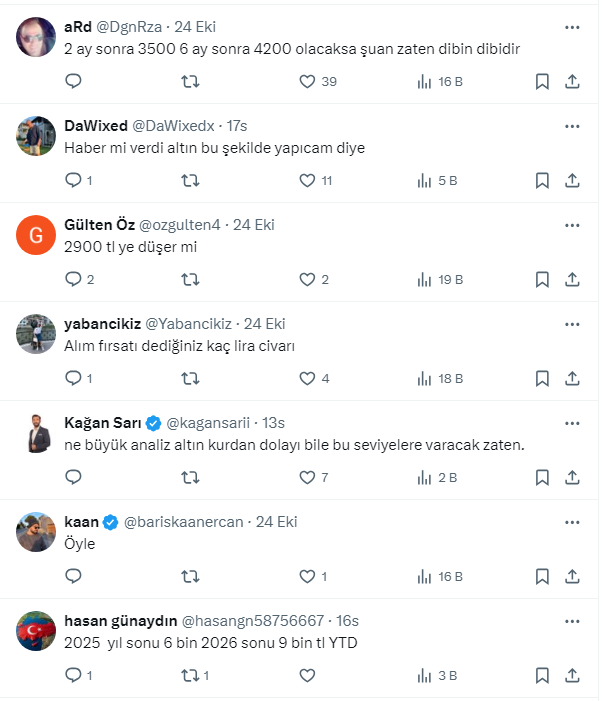Open more options on aRd's comment

(x=572, y=27)
